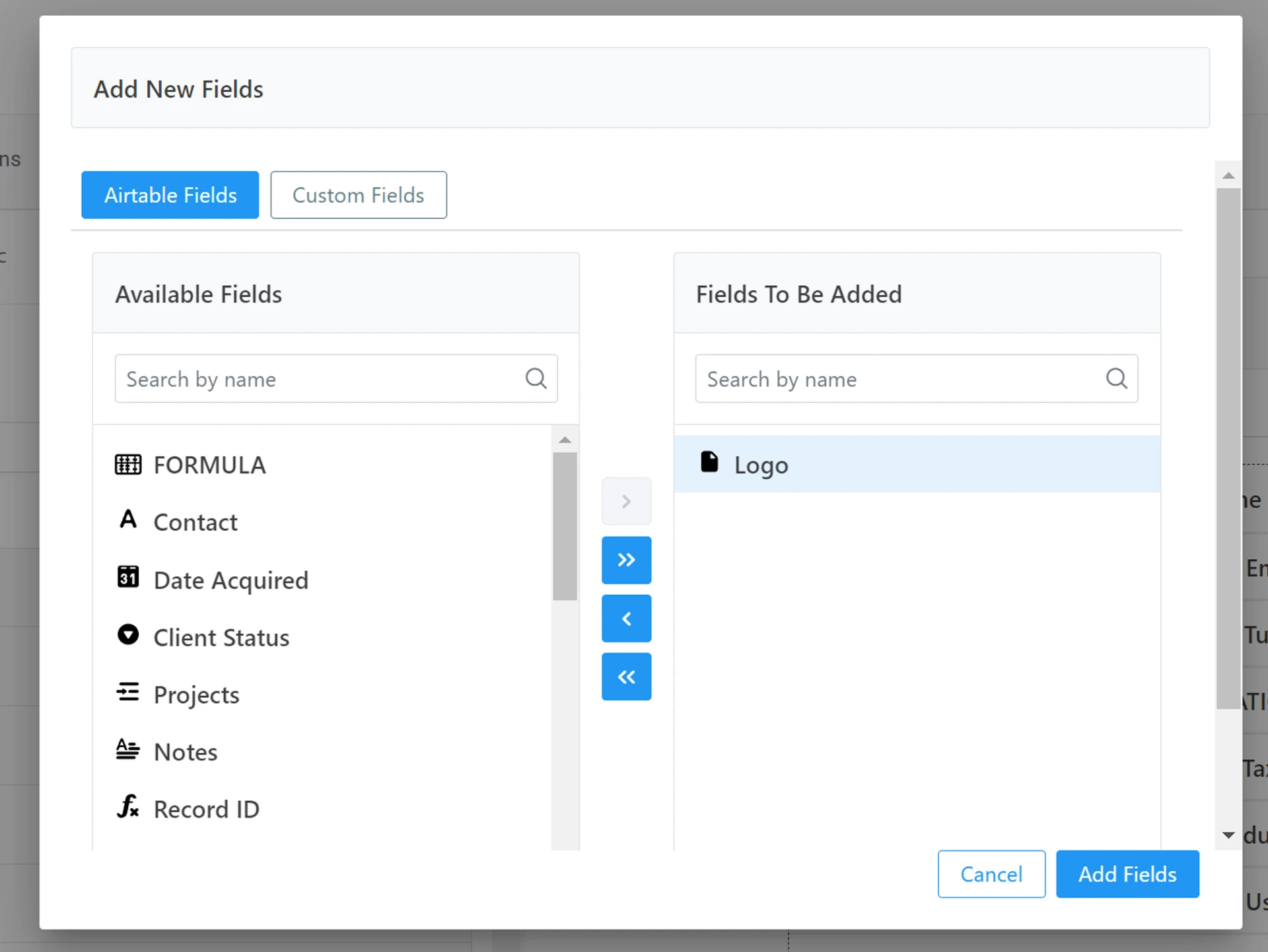Click the Date Acquired calendar icon
1268x952 pixels.
(x=127, y=577)
